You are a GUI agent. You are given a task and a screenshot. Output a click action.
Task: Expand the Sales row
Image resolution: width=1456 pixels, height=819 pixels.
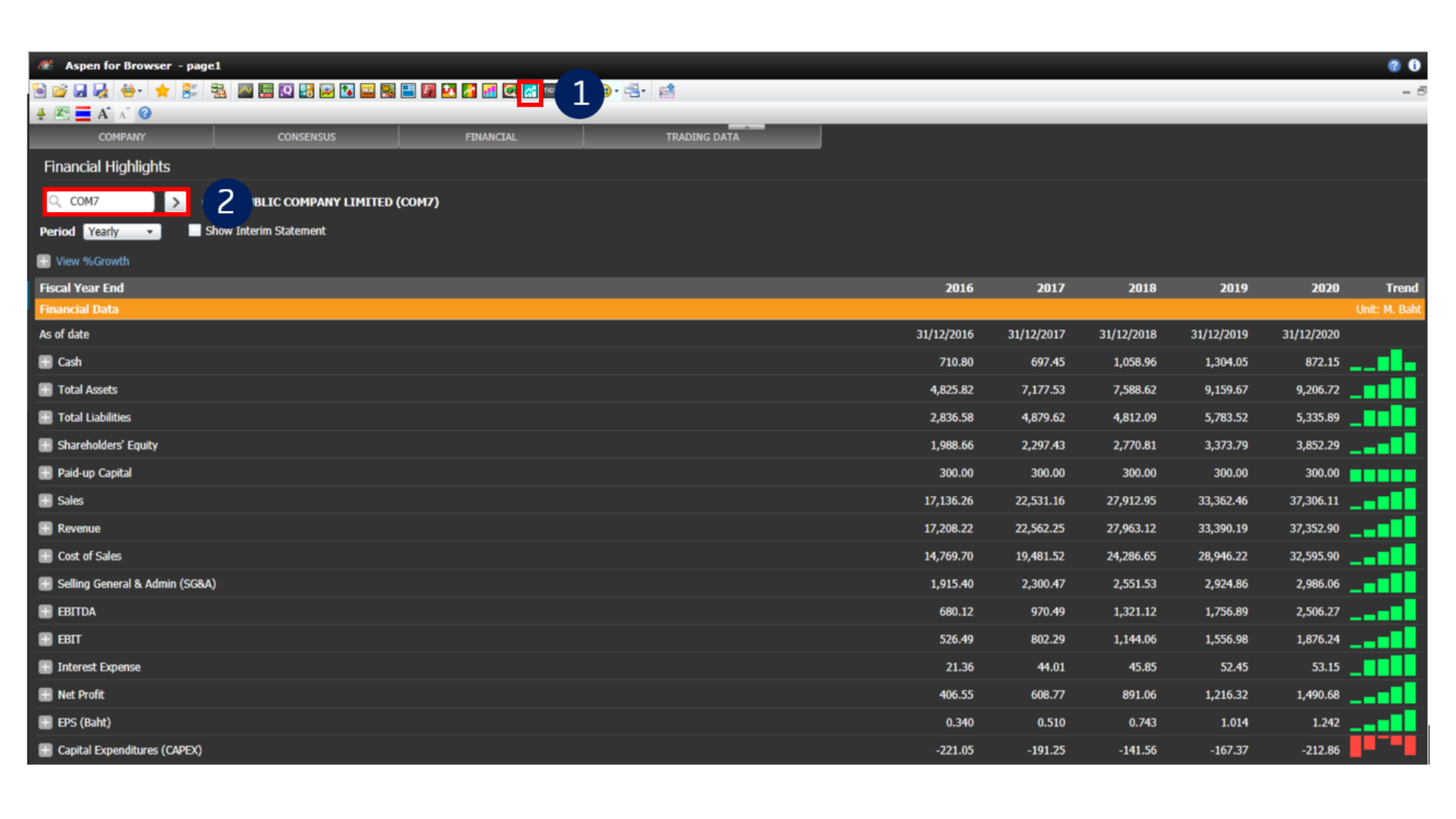45,500
